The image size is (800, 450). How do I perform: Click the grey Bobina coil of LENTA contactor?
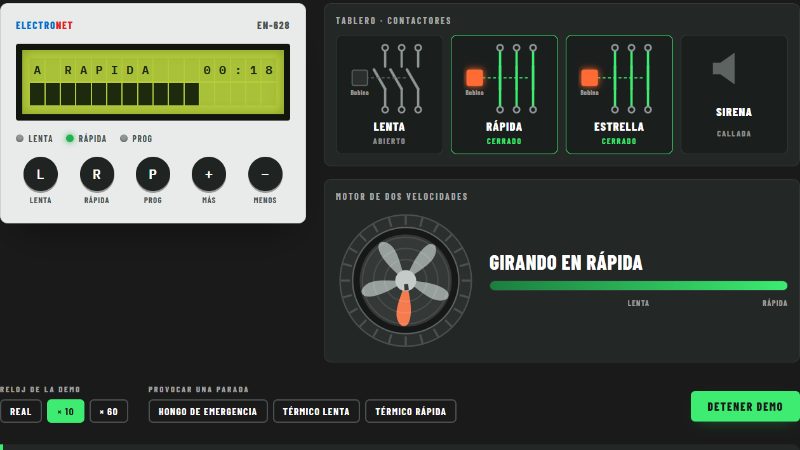tap(360, 78)
